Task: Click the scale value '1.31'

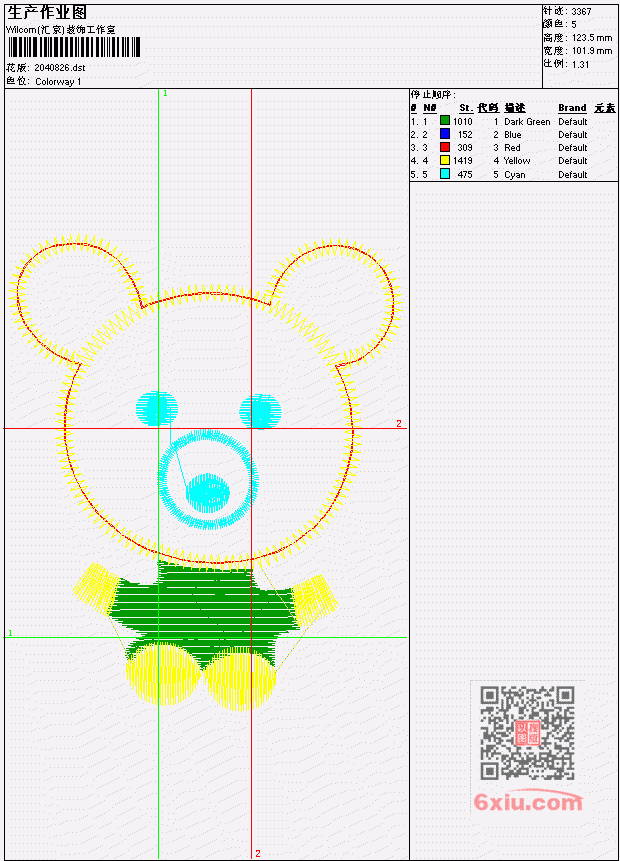Action: [580, 64]
